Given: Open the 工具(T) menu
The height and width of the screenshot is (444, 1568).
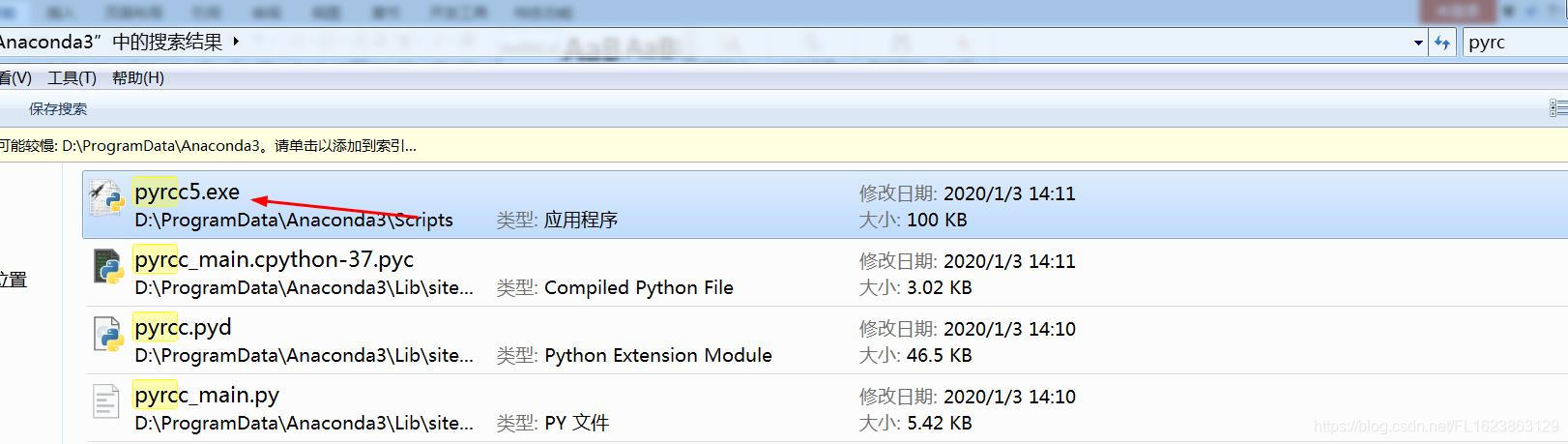Looking at the screenshot, I should pyautogui.click(x=73, y=78).
